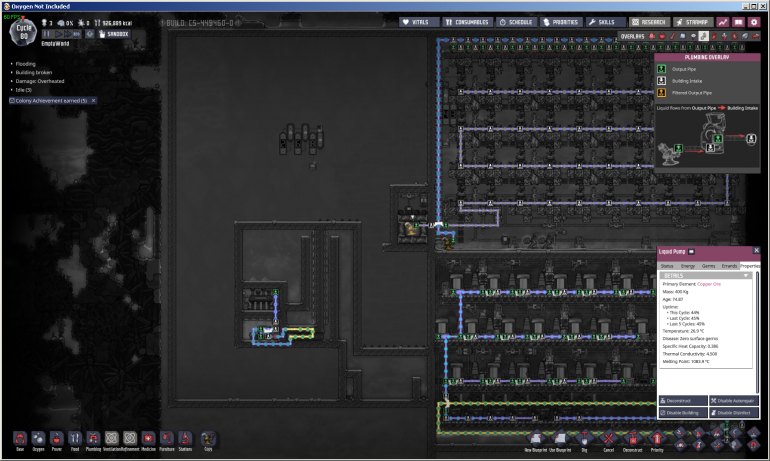Open the Power build category
Screen dimensions: 770x461
click(56, 438)
